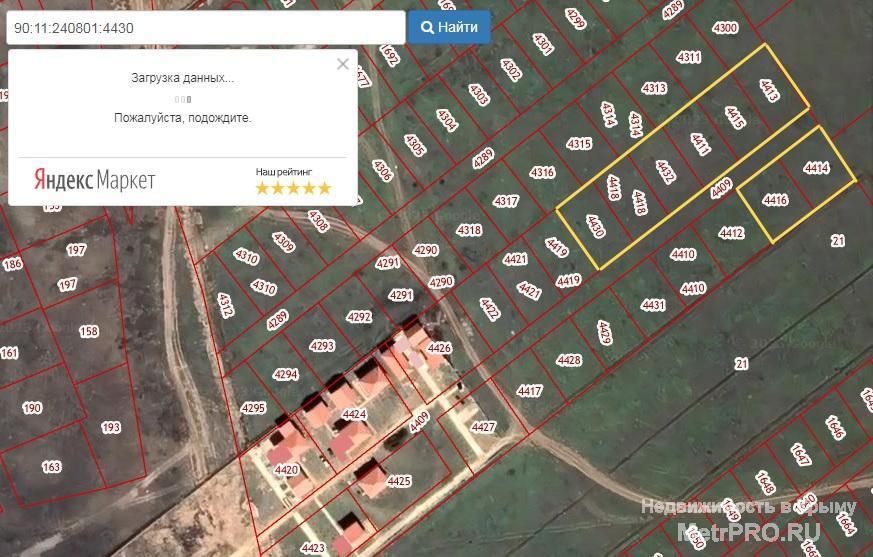Select parcel label 4417
The width and height of the screenshot is (873, 557).
tap(529, 391)
